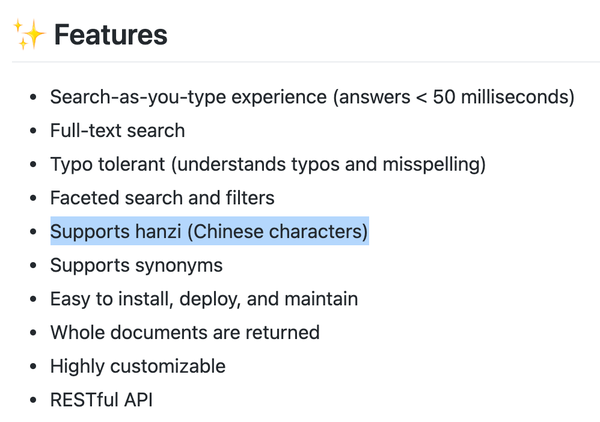Click the RESTful API item
The width and height of the screenshot is (600, 422).
(101, 400)
